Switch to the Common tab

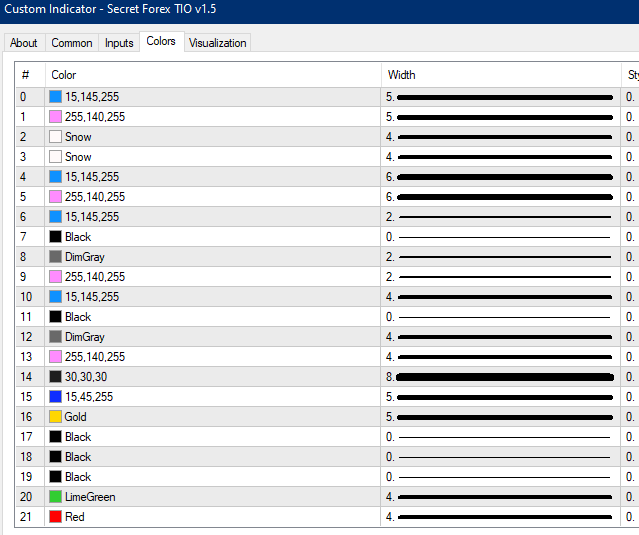[x=72, y=43]
